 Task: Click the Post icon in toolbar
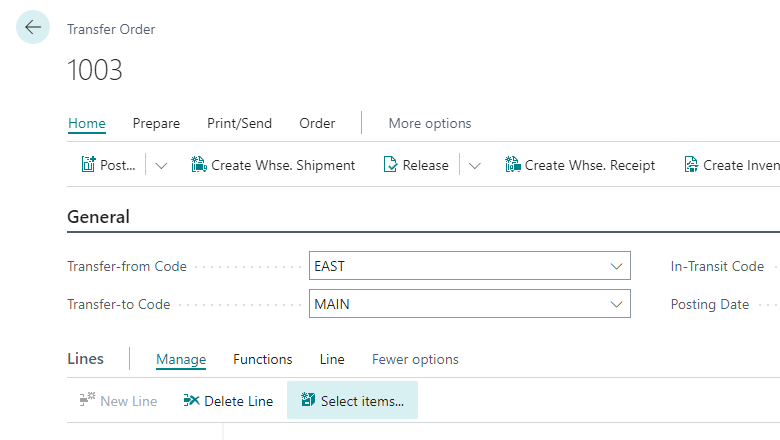pyautogui.click(x=88, y=165)
